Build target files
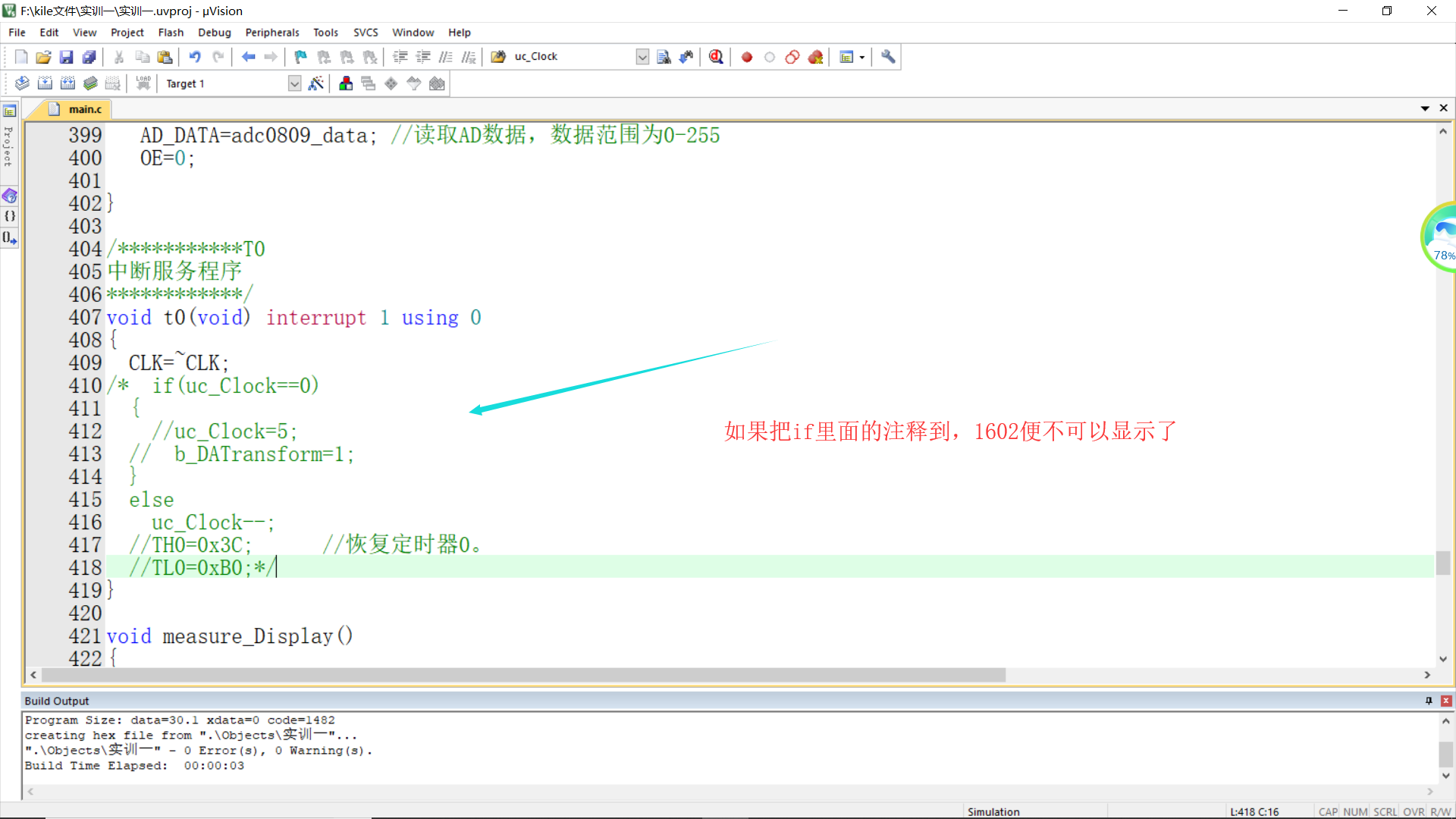Viewport: 1456px width, 819px height. (x=45, y=83)
